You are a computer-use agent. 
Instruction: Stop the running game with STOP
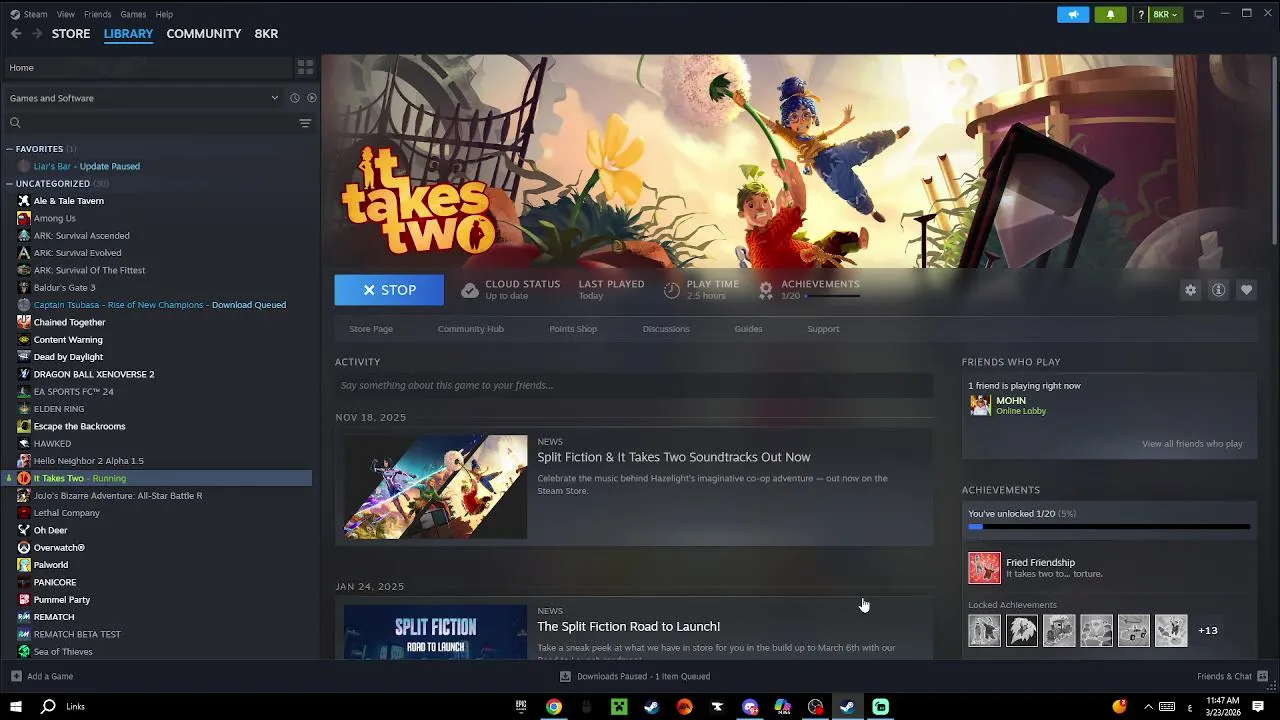[x=389, y=290]
